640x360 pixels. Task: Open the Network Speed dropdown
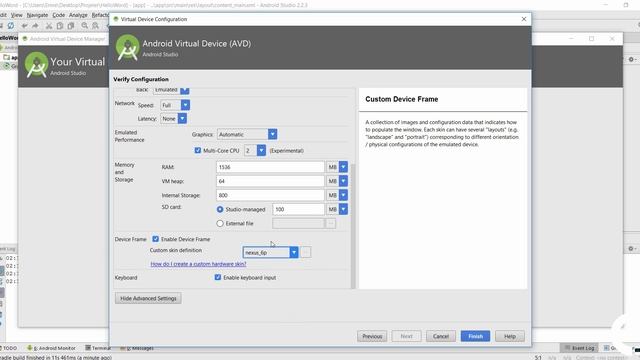(x=185, y=105)
